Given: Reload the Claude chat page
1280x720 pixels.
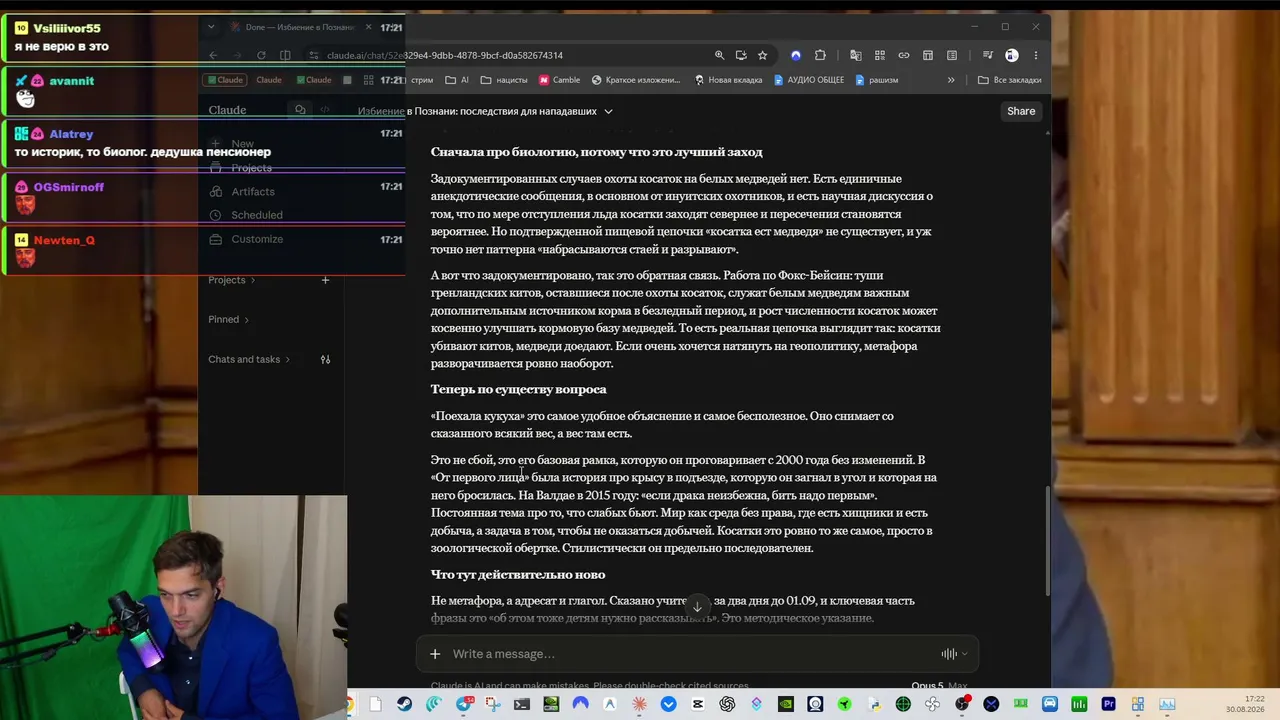Looking at the screenshot, I should (x=261, y=55).
